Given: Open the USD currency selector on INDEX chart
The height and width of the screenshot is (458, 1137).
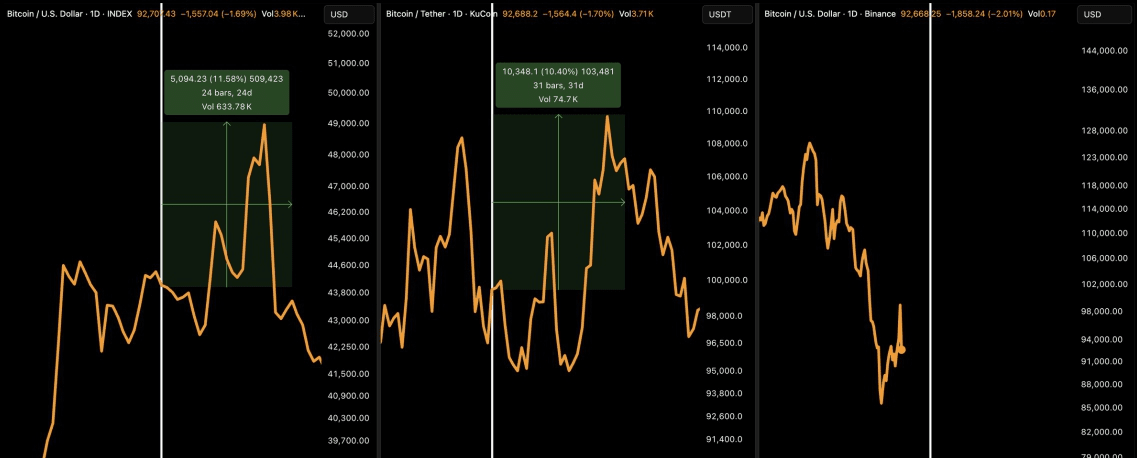Looking at the screenshot, I should point(350,14).
